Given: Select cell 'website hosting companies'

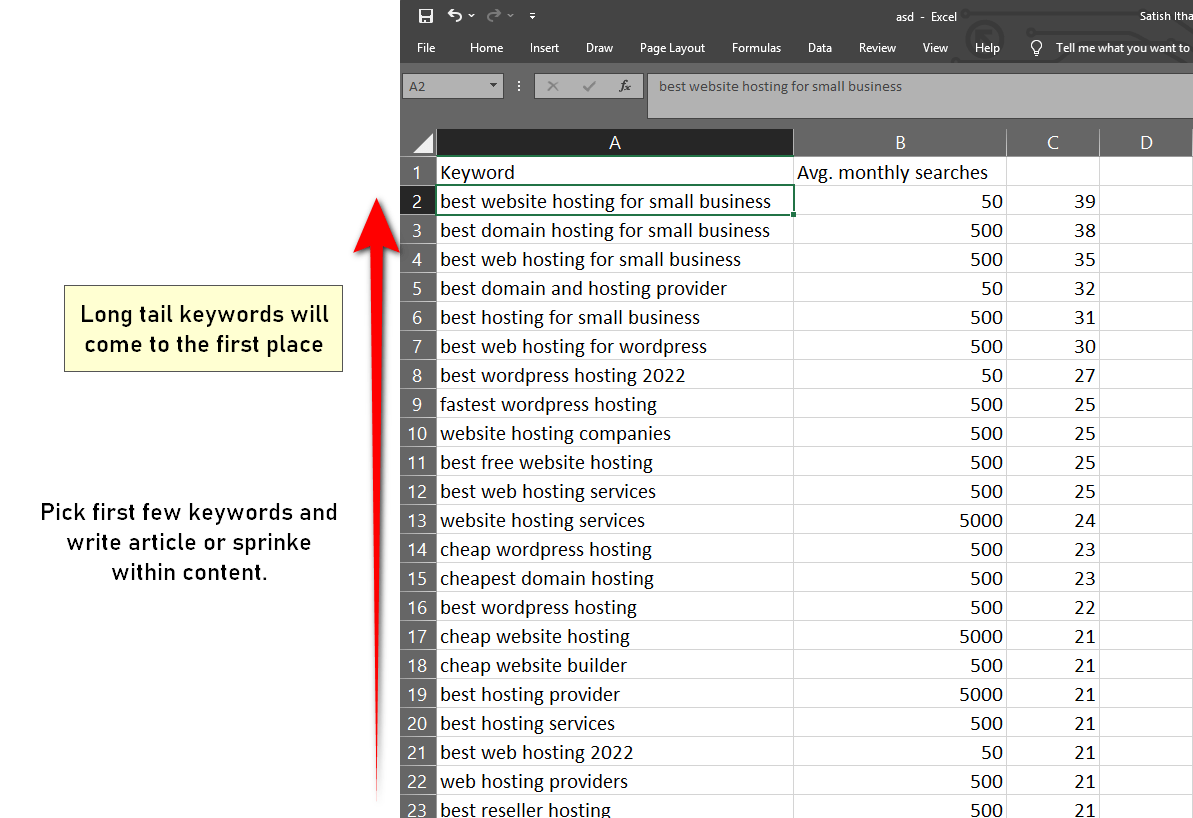Looking at the screenshot, I should [x=615, y=434].
